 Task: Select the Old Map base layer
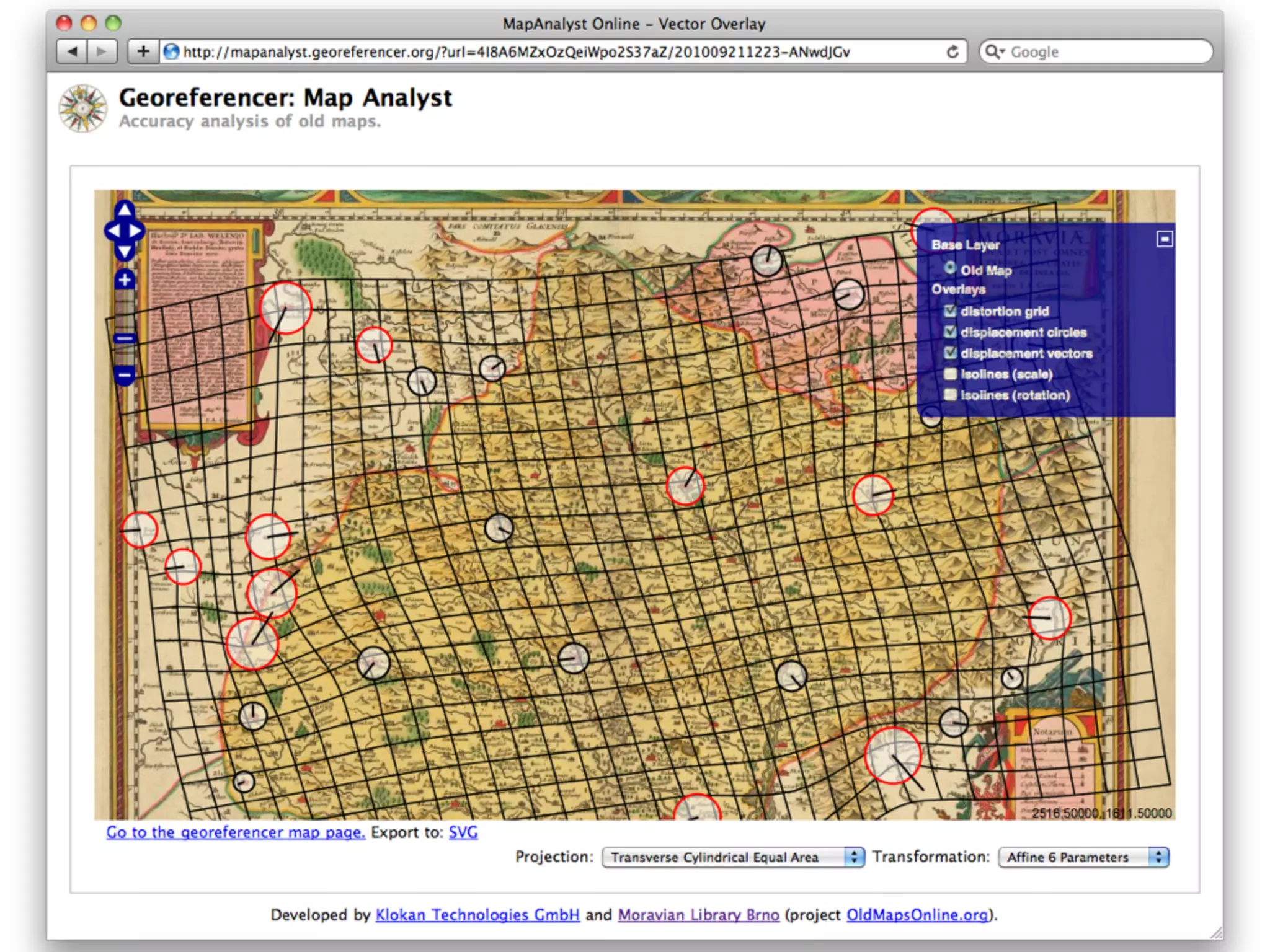(x=950, y=268)
